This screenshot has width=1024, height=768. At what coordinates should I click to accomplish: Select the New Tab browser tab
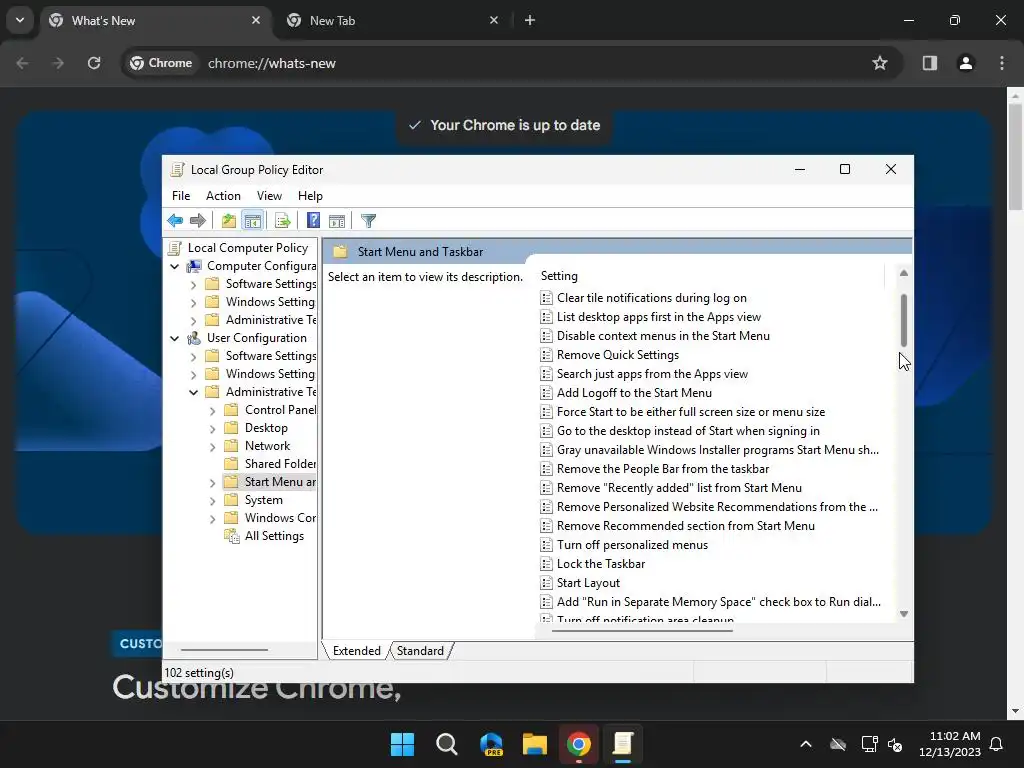tap(393, 20)
